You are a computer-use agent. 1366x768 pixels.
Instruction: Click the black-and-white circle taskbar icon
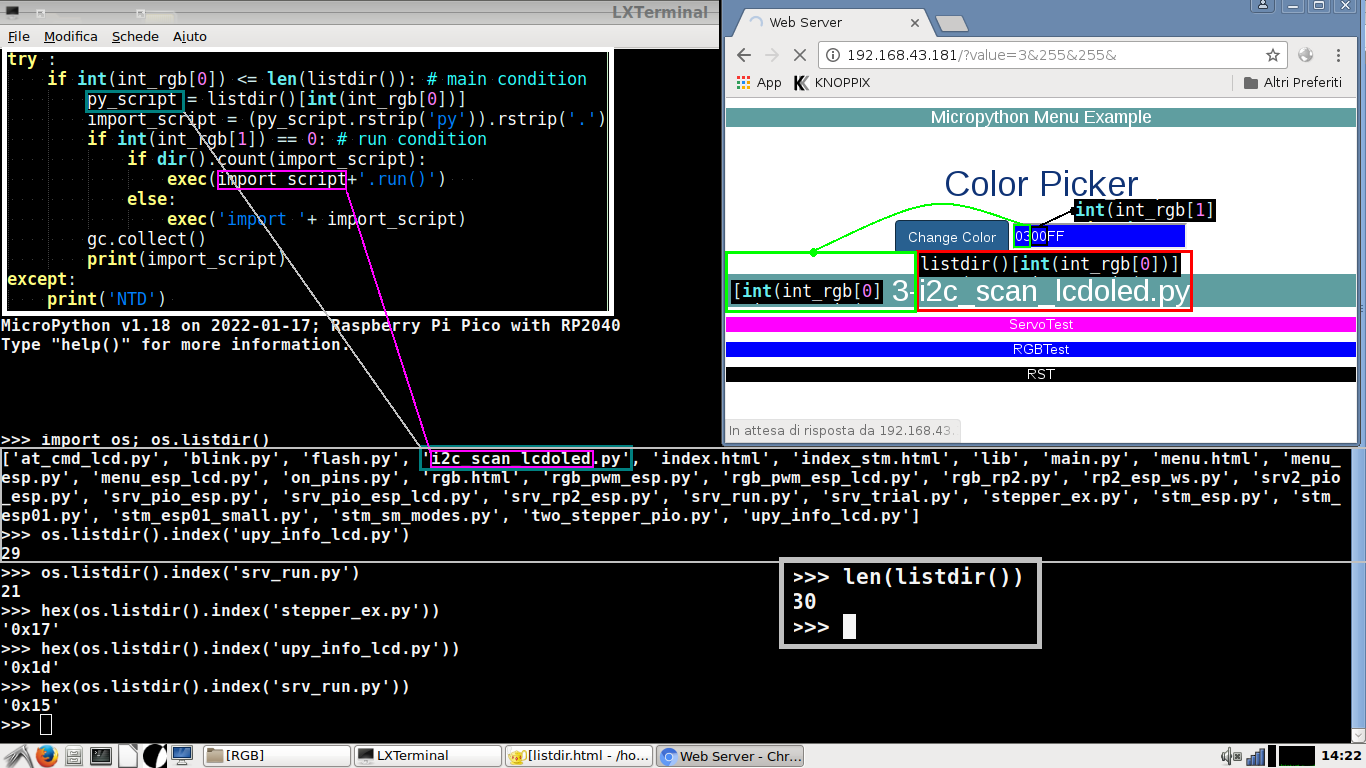click(x=154, y=756)
